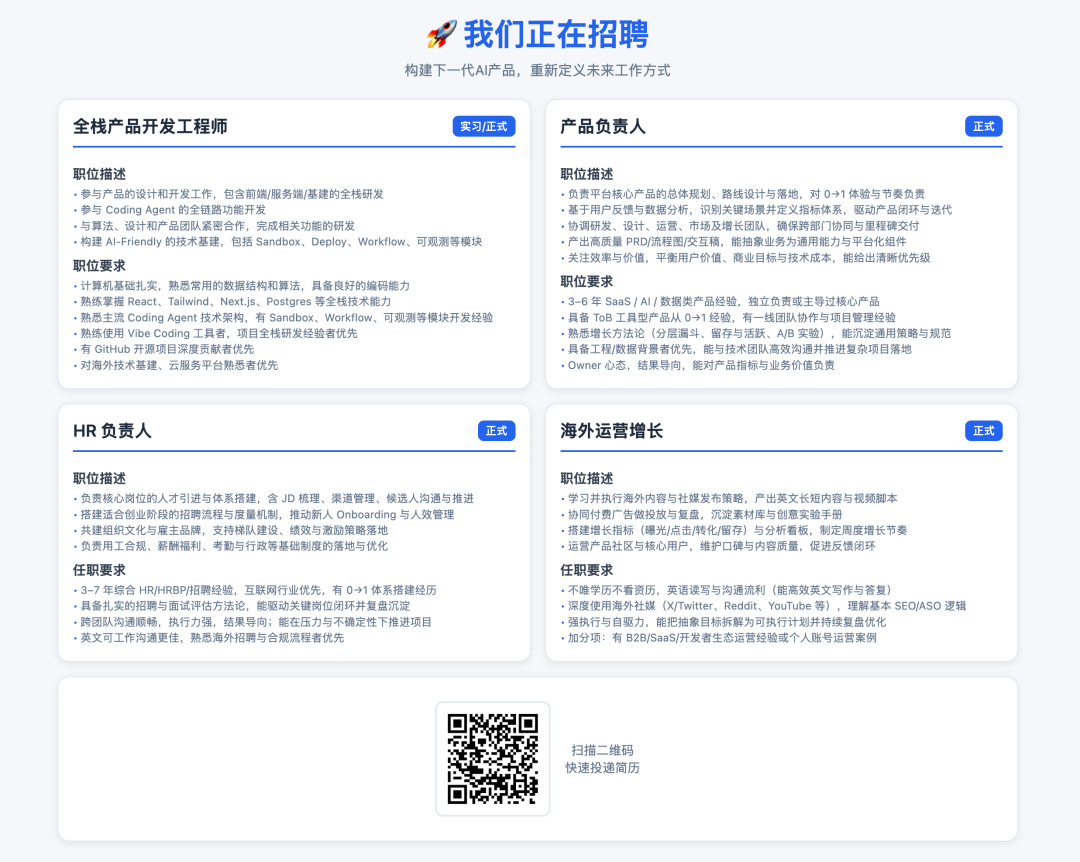Click line 协调研发、设计、运营、市场及增长团队
The height and width of the screenshot is (862, 1080).
(x=743, y=226)
